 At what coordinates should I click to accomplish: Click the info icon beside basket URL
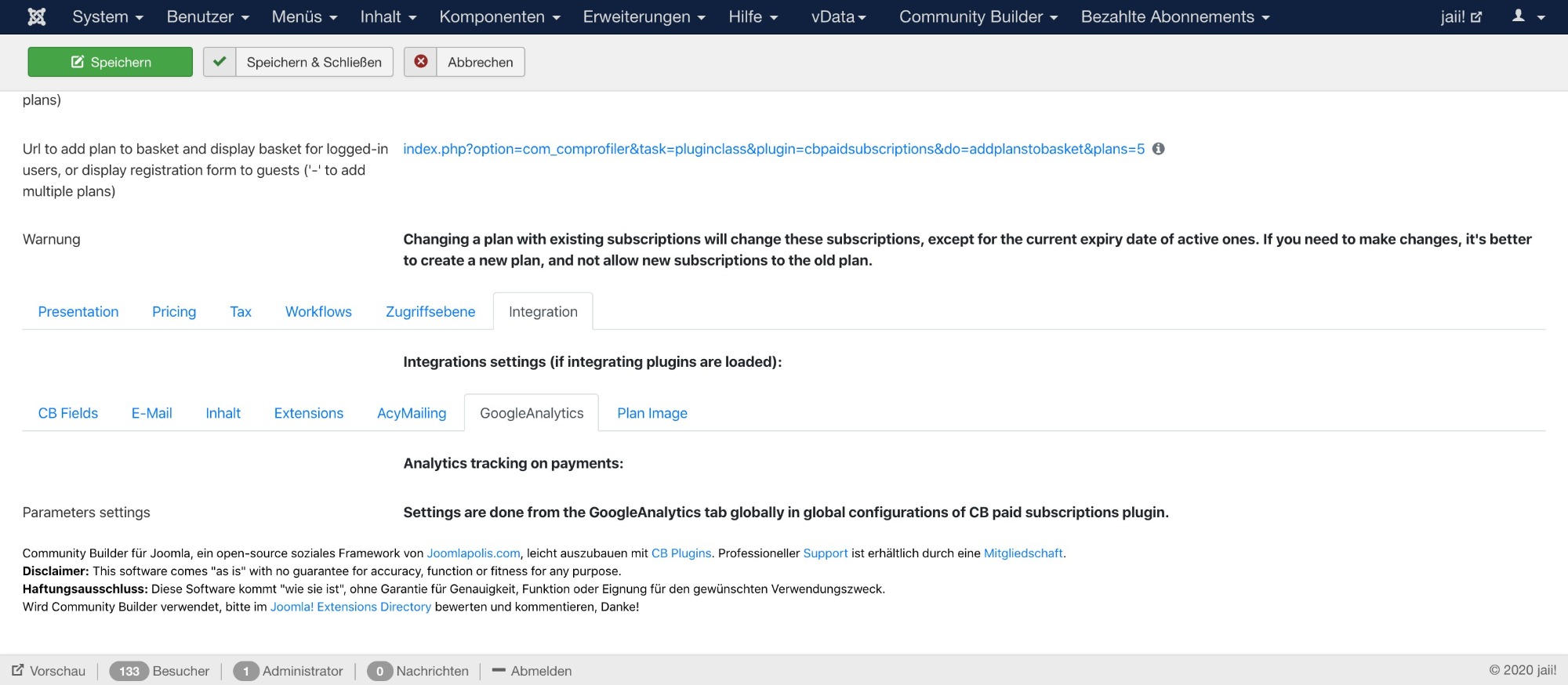click(1158, 149)
